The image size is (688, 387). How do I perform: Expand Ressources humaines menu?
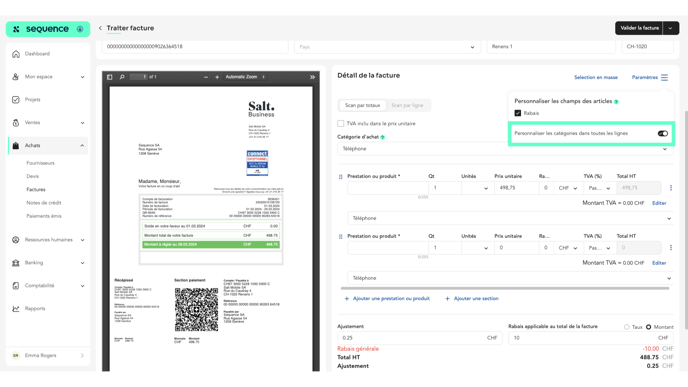click(x=82, y=240)
